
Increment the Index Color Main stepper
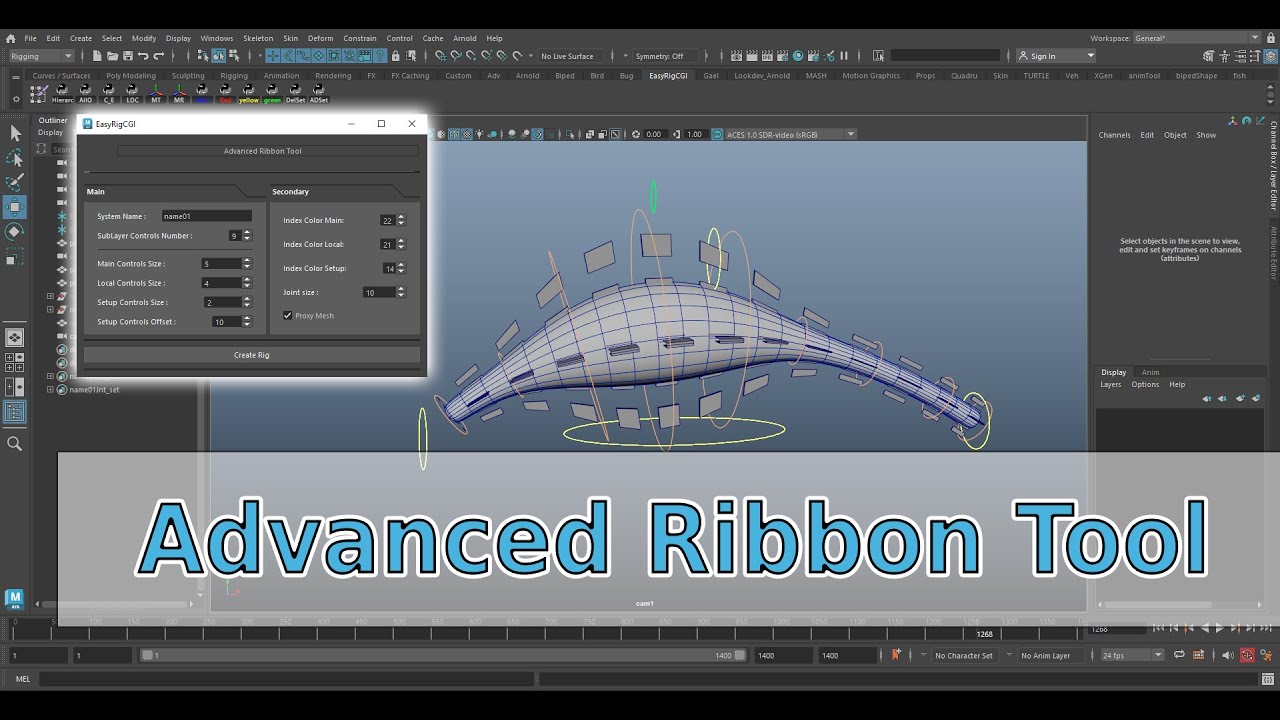[x=401, y=217]
